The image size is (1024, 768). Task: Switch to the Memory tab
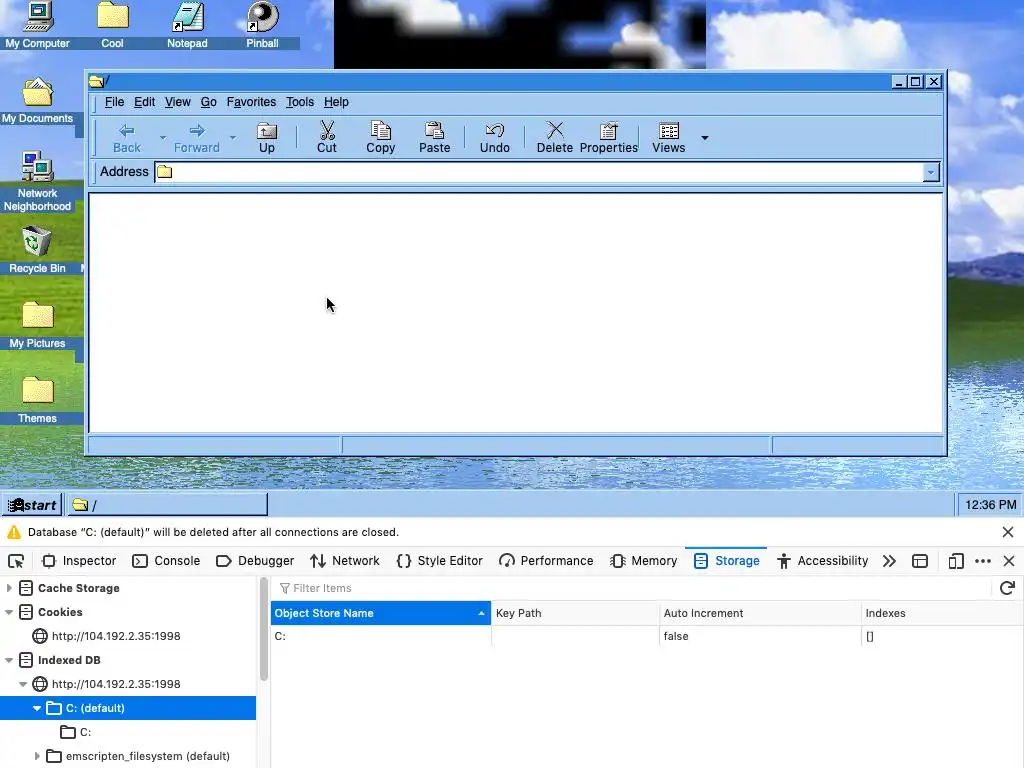pyautogui.click(x=644, y=561)
